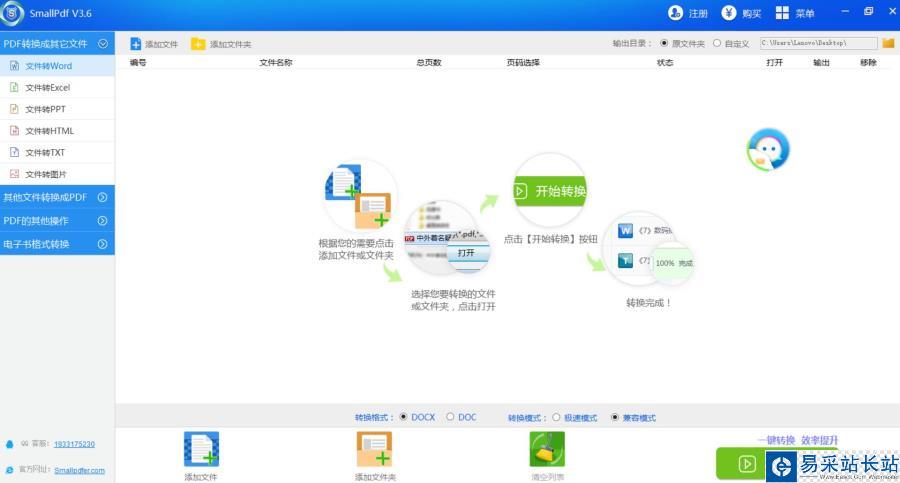Select 文件转PPT in sidebar
Image resolution: width=900 pixels, height=483 pixels.
(x=57, y=109)
